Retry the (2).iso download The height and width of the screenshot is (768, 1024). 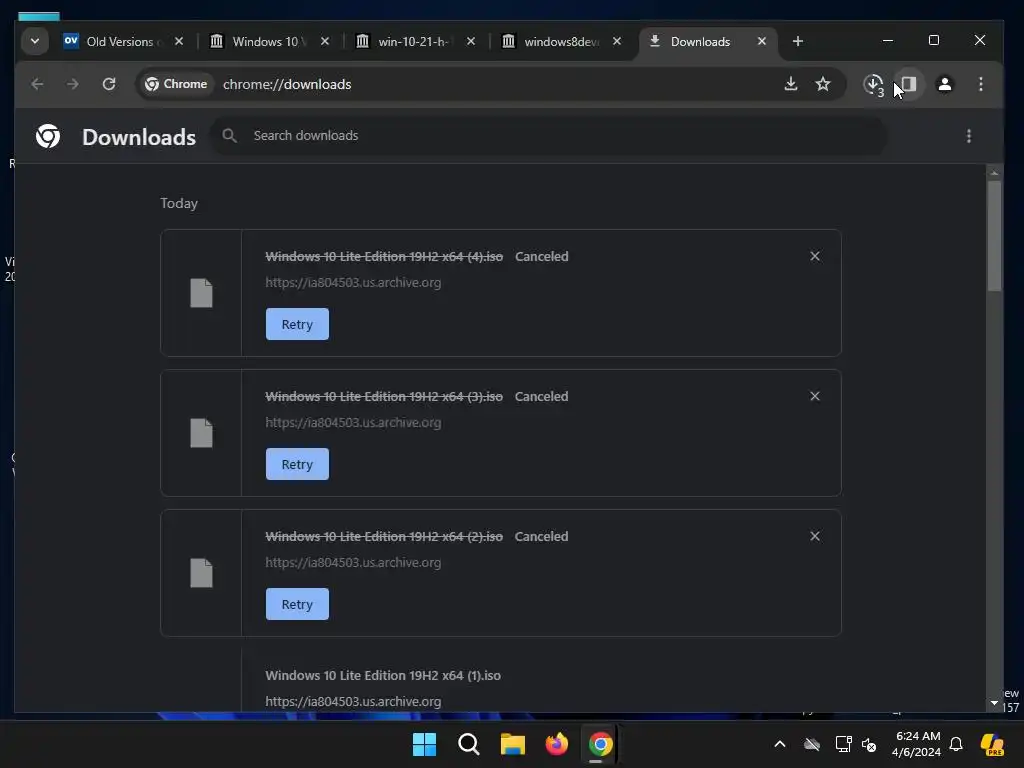(297, 604)
